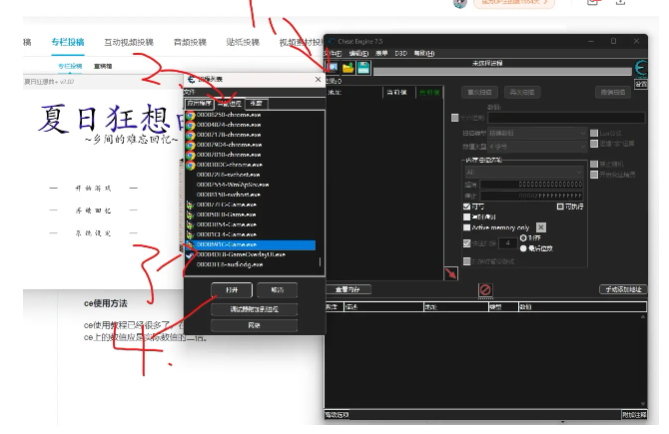Click the grey scan progress bar

(502, 72)
